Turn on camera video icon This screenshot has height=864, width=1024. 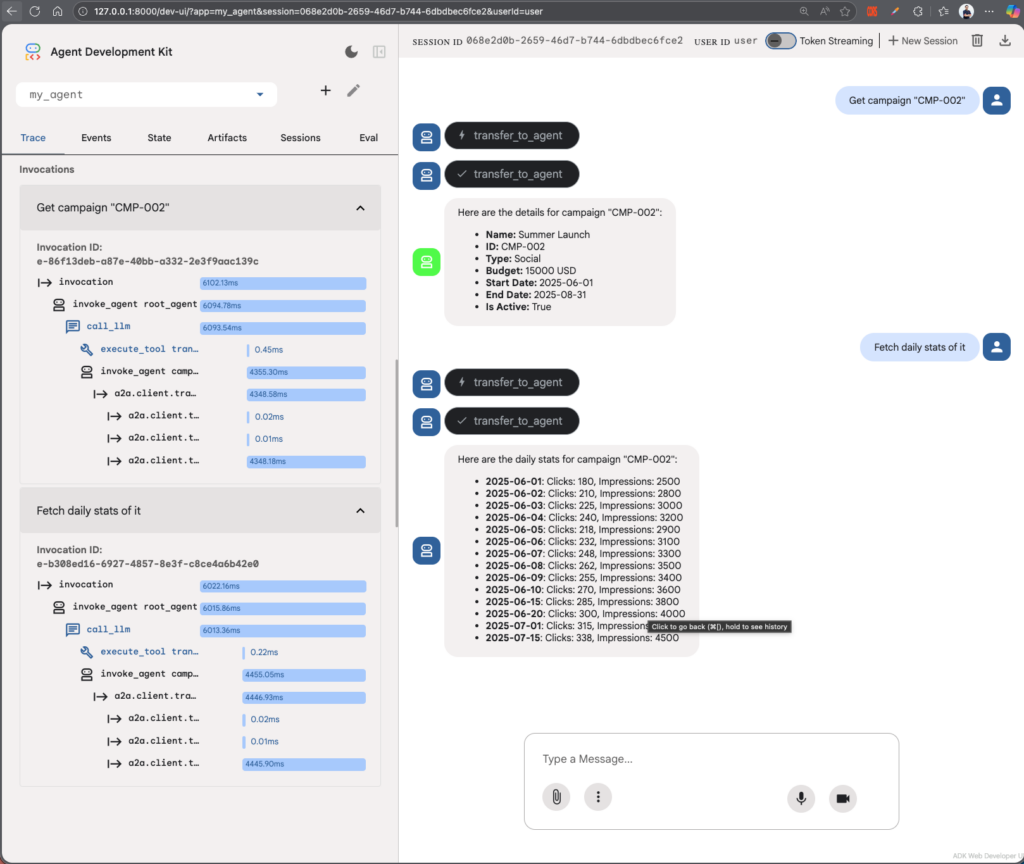click(x=842, y=797)
